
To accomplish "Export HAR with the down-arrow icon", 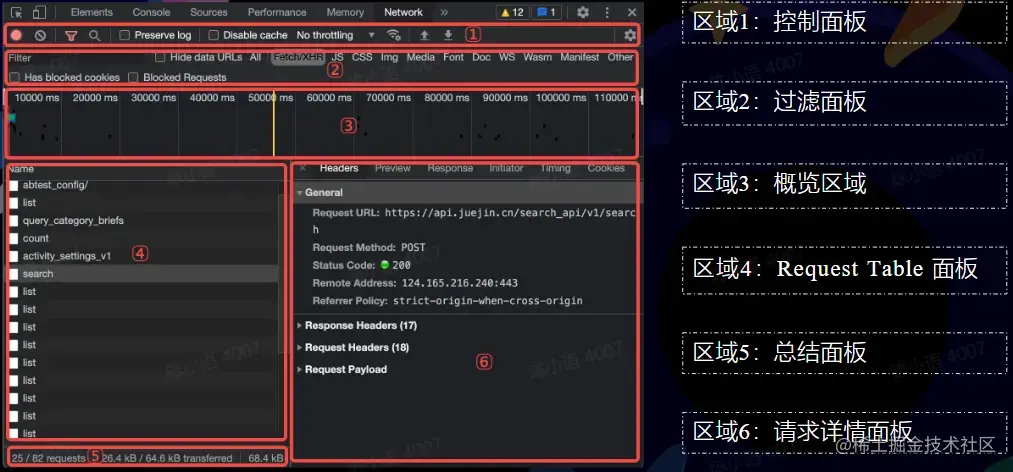I will click(448, 36).
